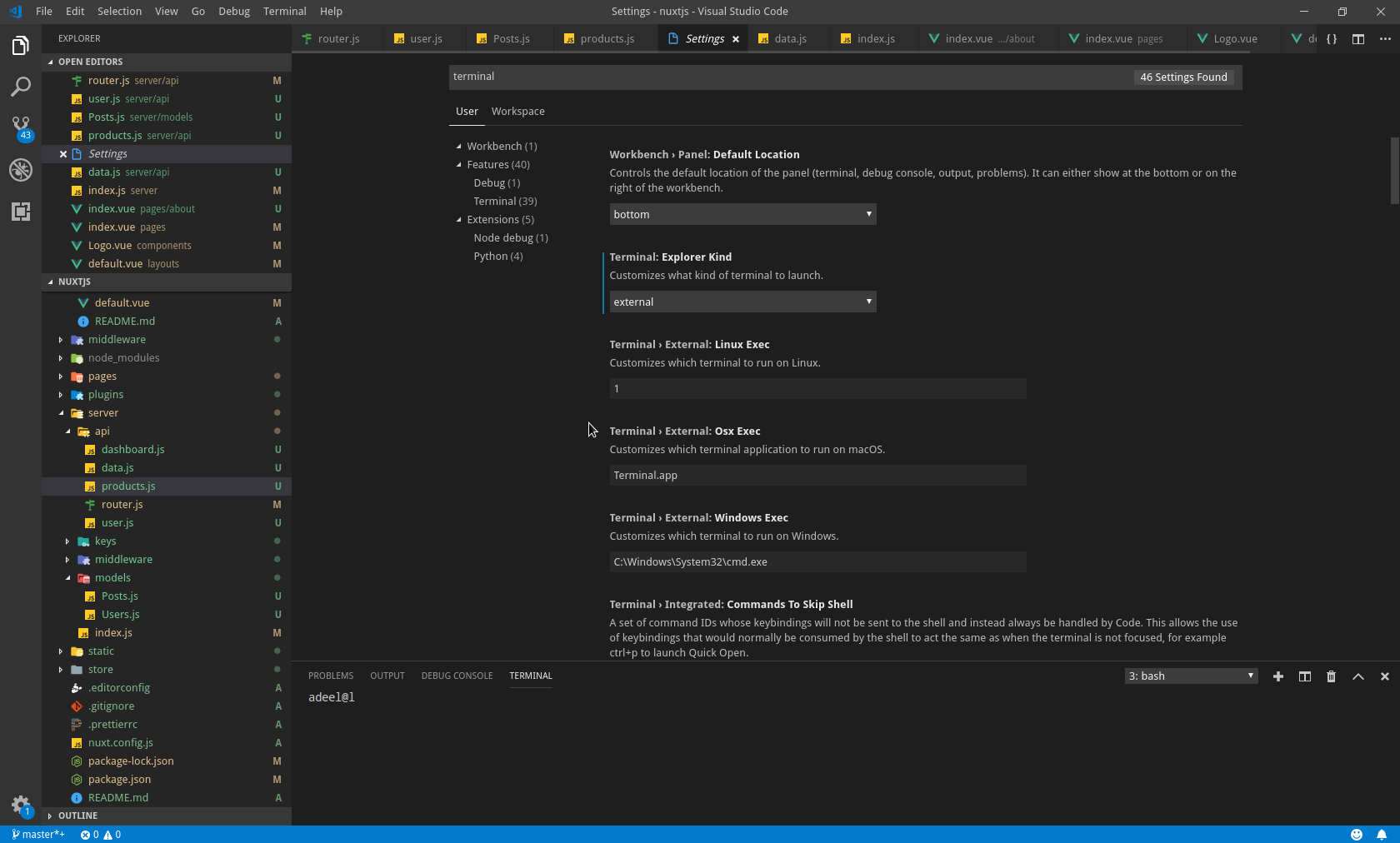
Task: Open the Extensions view in activity bar
Action: click(x=21, y=212)
